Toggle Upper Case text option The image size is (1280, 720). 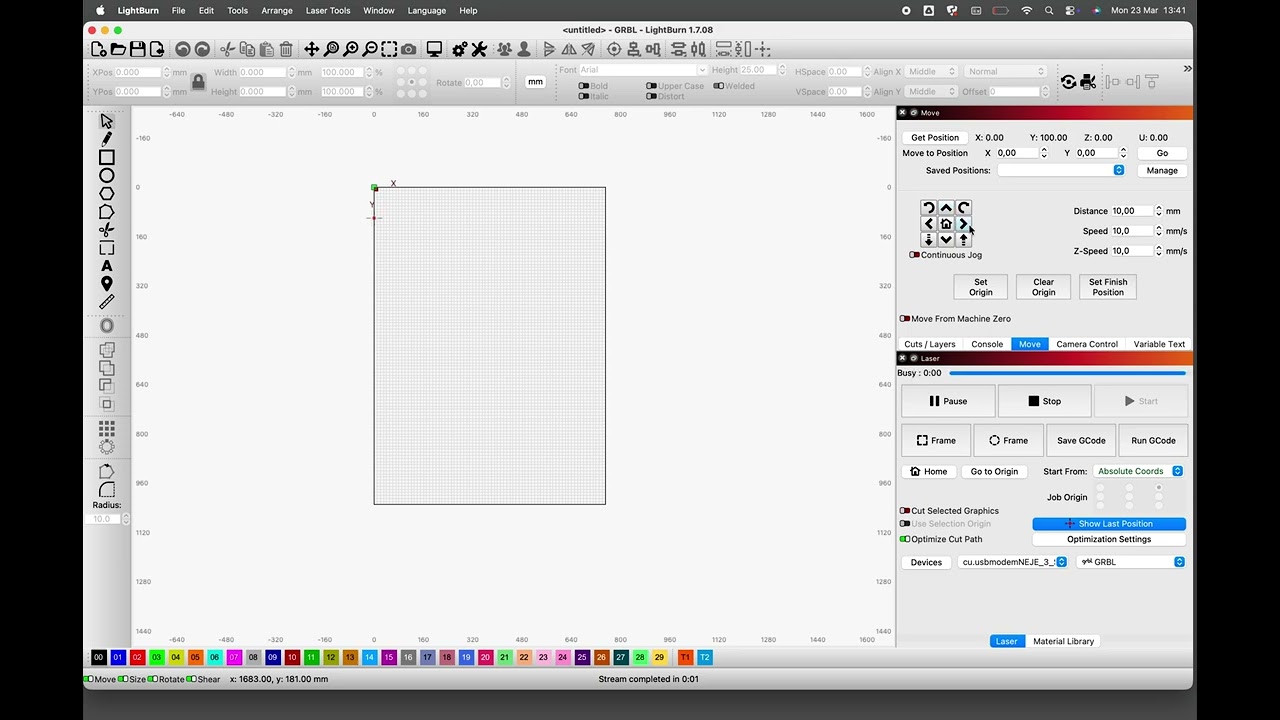click(x=675, y=86)
